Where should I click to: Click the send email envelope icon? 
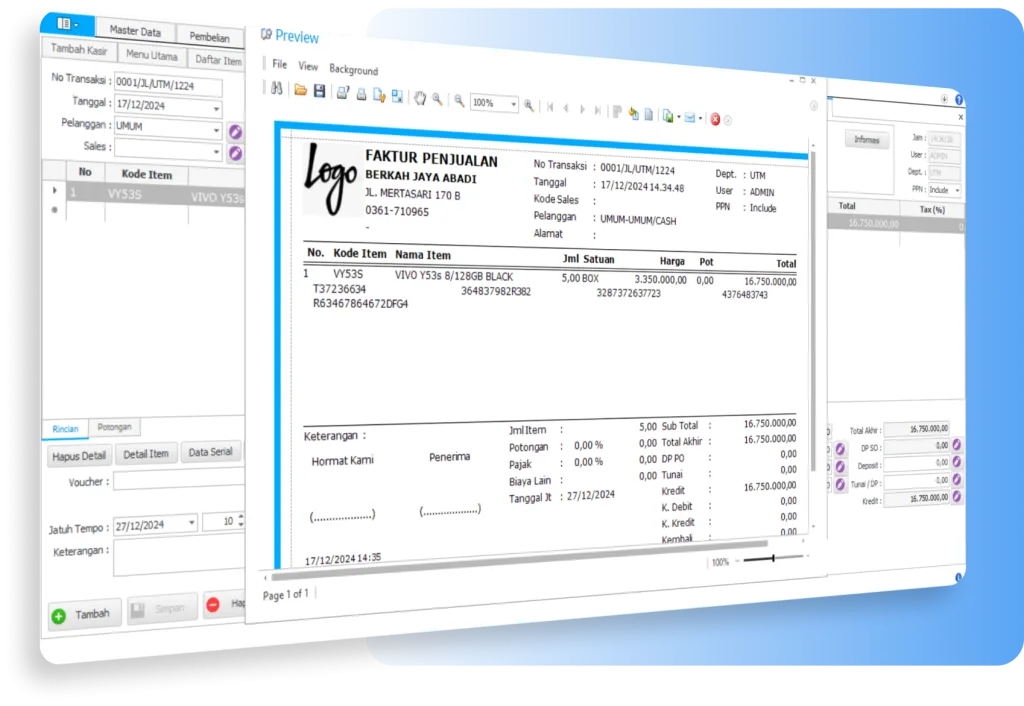click(690, 118)
